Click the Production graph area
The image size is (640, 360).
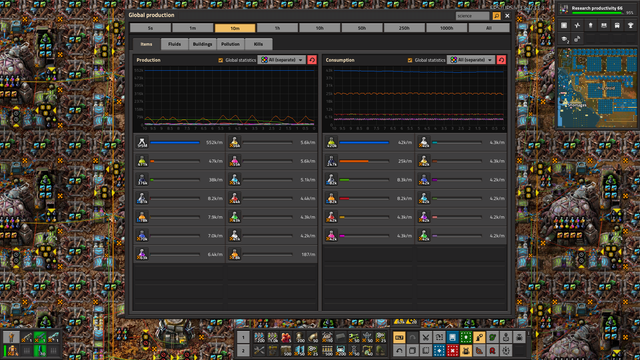(x=225, y=99)
